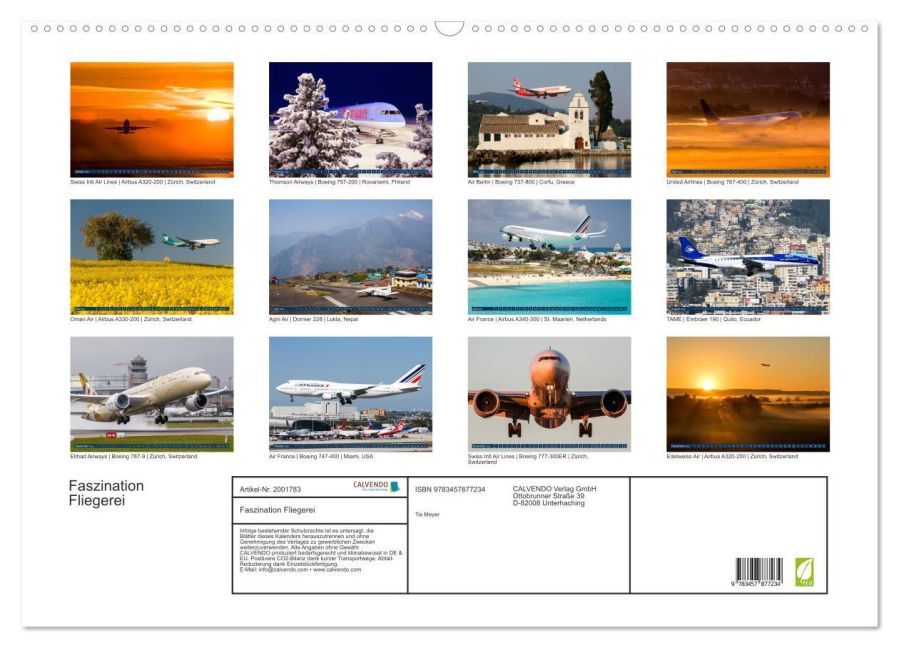This screenshot has height=648, width=899.
Task: Click 'Faszination Fliegerei' inside the info box
Action: [x=277, y=510]
